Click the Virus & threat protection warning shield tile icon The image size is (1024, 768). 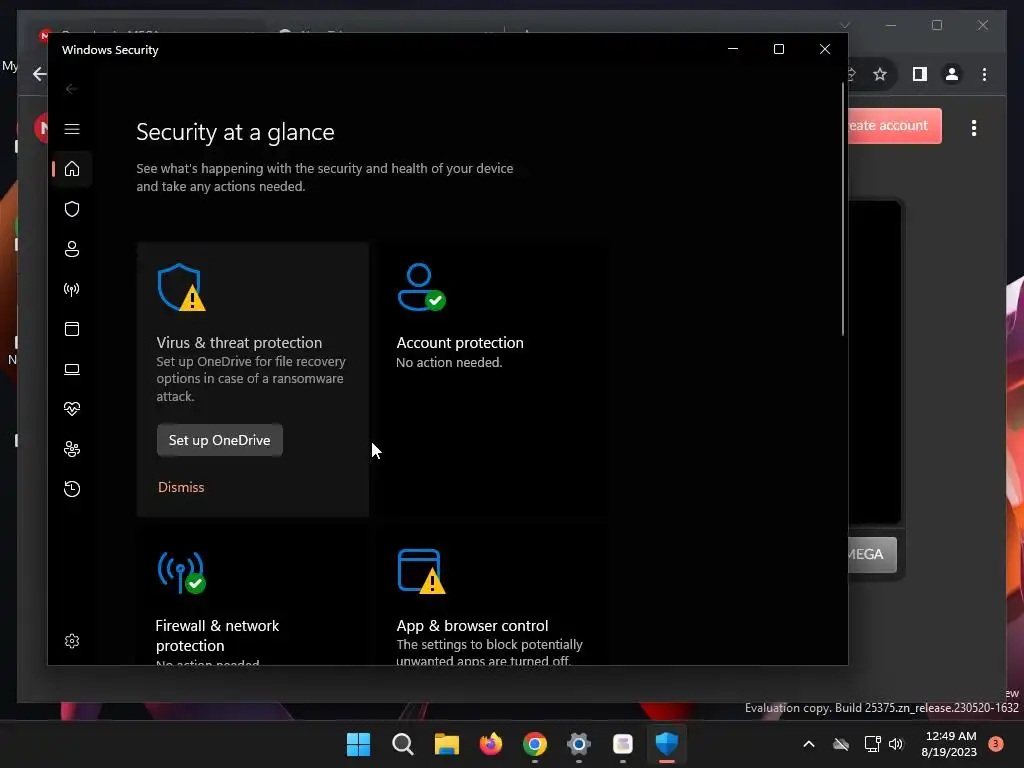[181, 287]
